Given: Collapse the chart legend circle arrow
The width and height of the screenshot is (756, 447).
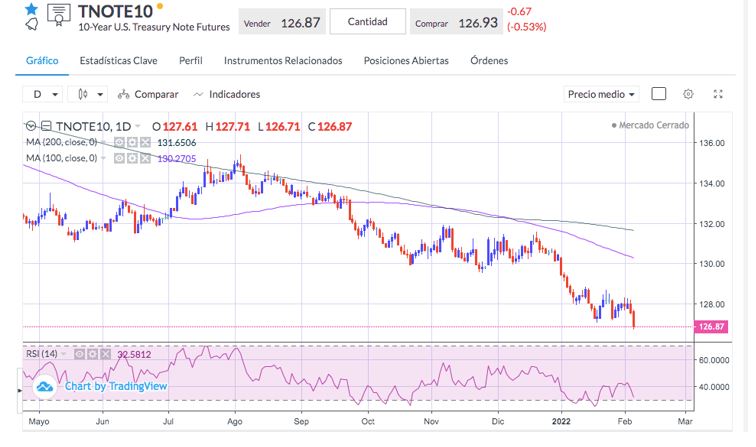Looking at the screenshot, I should tap(31, 126).
